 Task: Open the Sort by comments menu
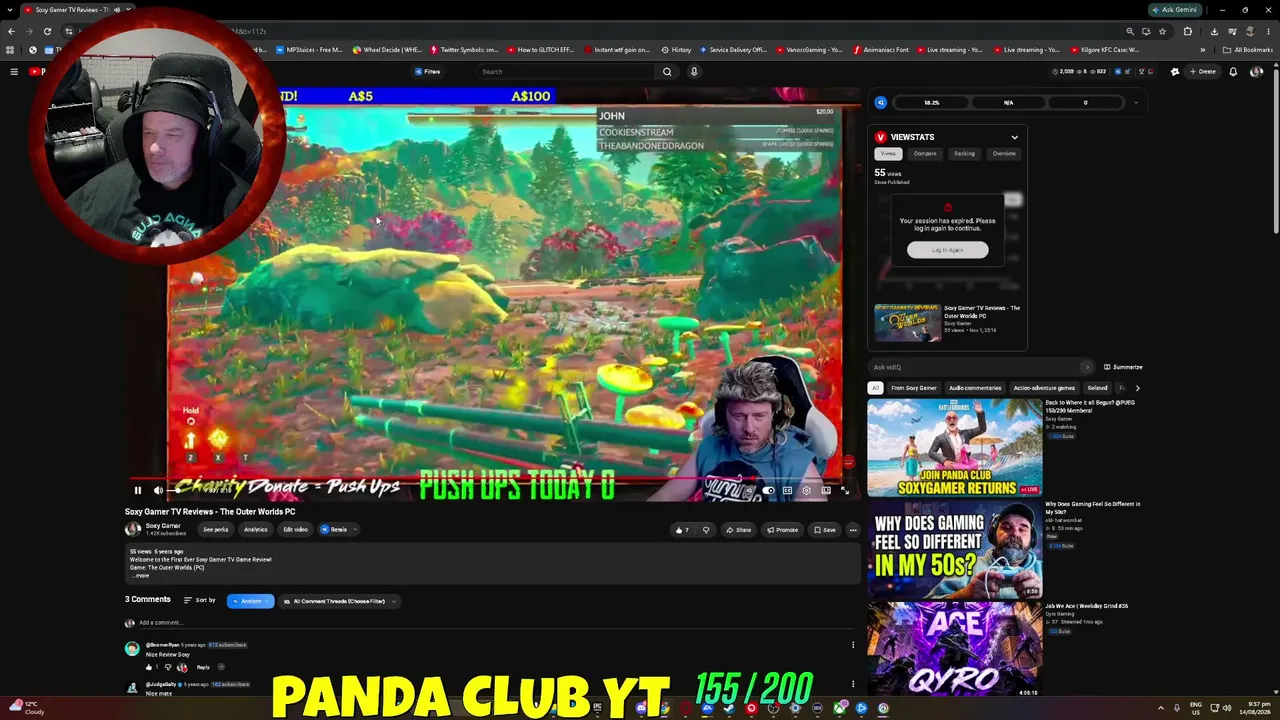tap(200, 601)
